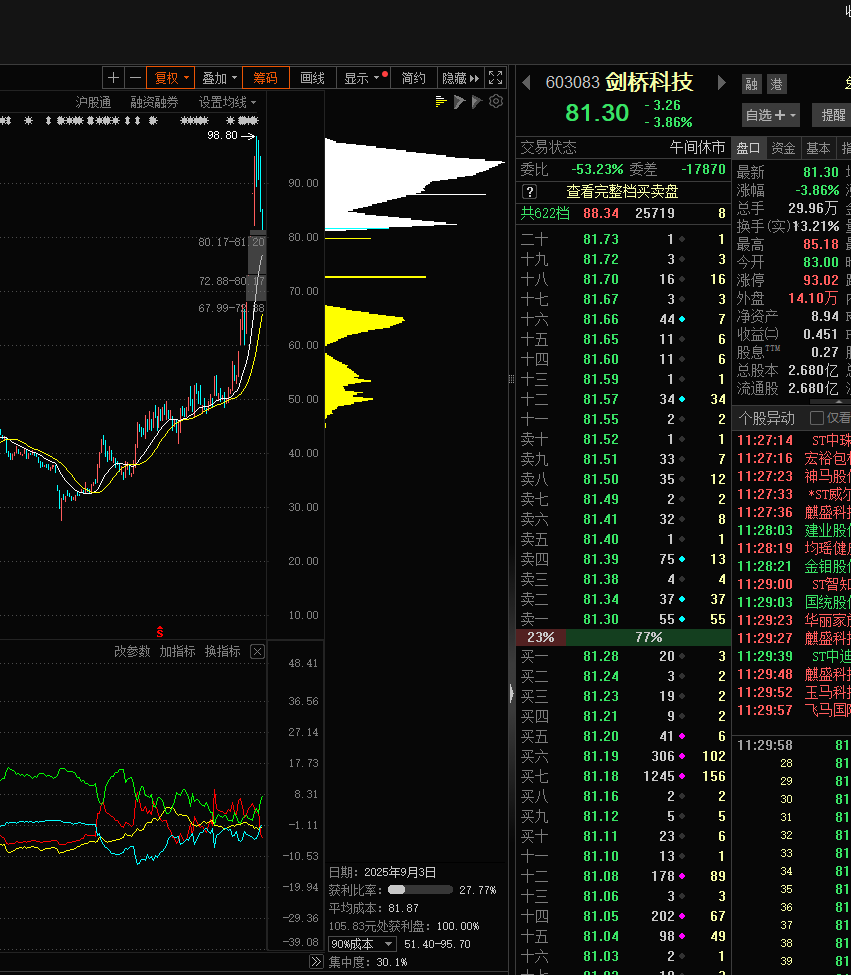Click the red S marker on chart
851x975 pixels.
(160, 632)
